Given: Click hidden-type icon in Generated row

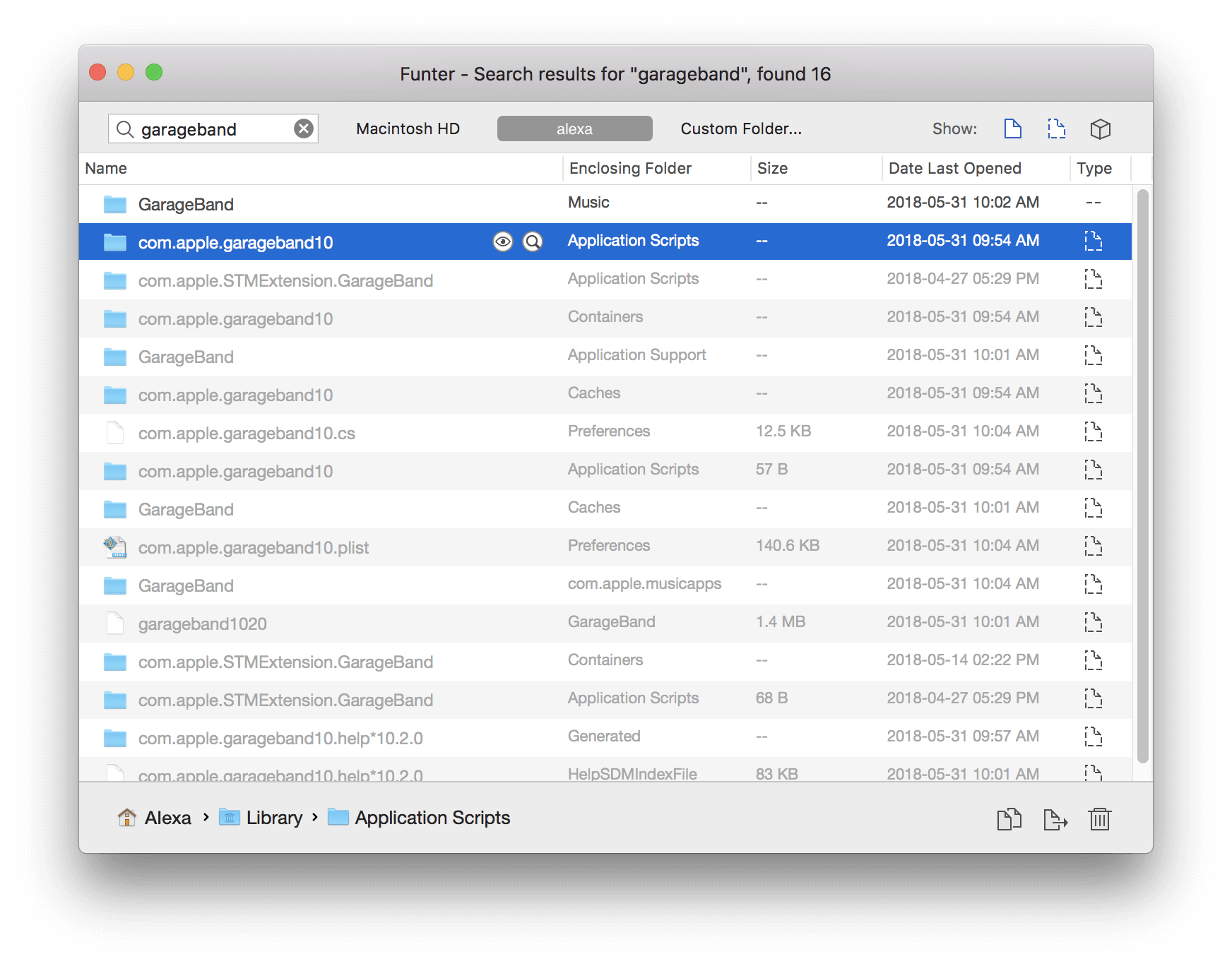Looking at the screenshot, I should 1093,737.
